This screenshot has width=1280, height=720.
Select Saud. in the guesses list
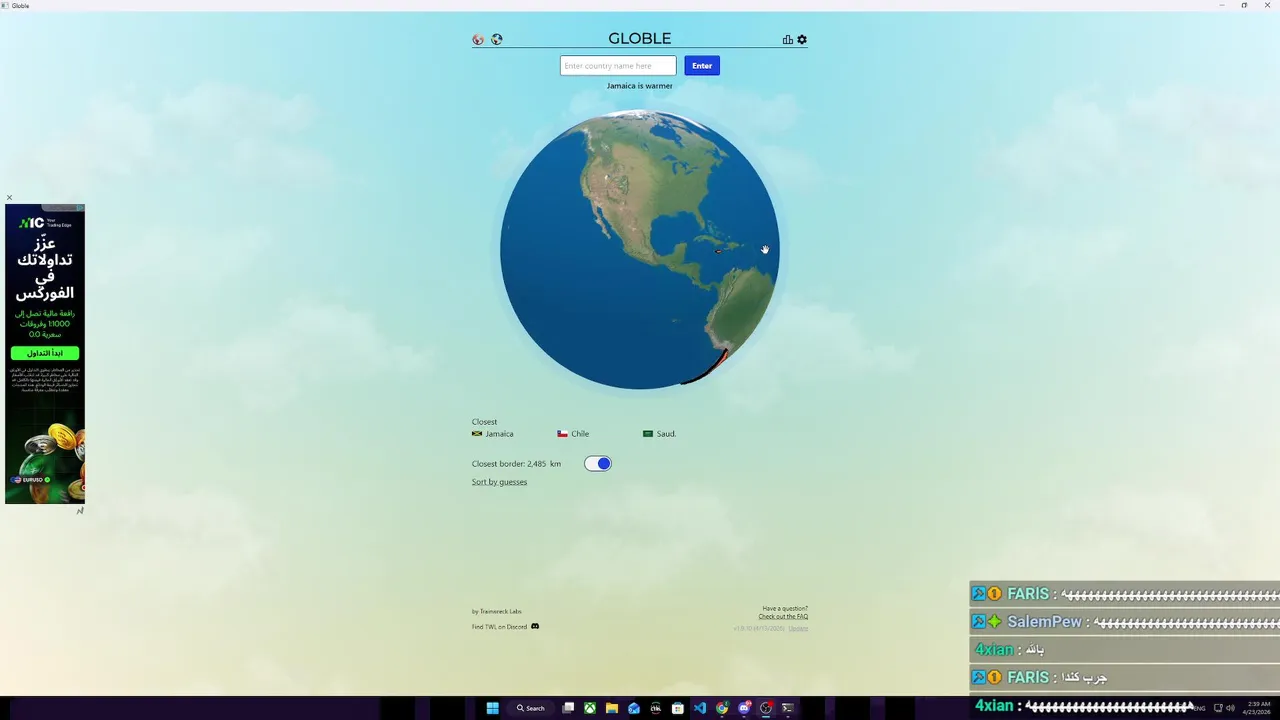click(x=666, y=434)
